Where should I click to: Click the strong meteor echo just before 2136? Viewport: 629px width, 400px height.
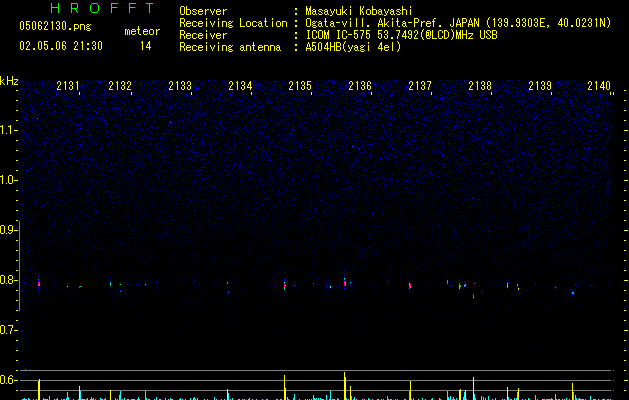(x=345, y=282)
